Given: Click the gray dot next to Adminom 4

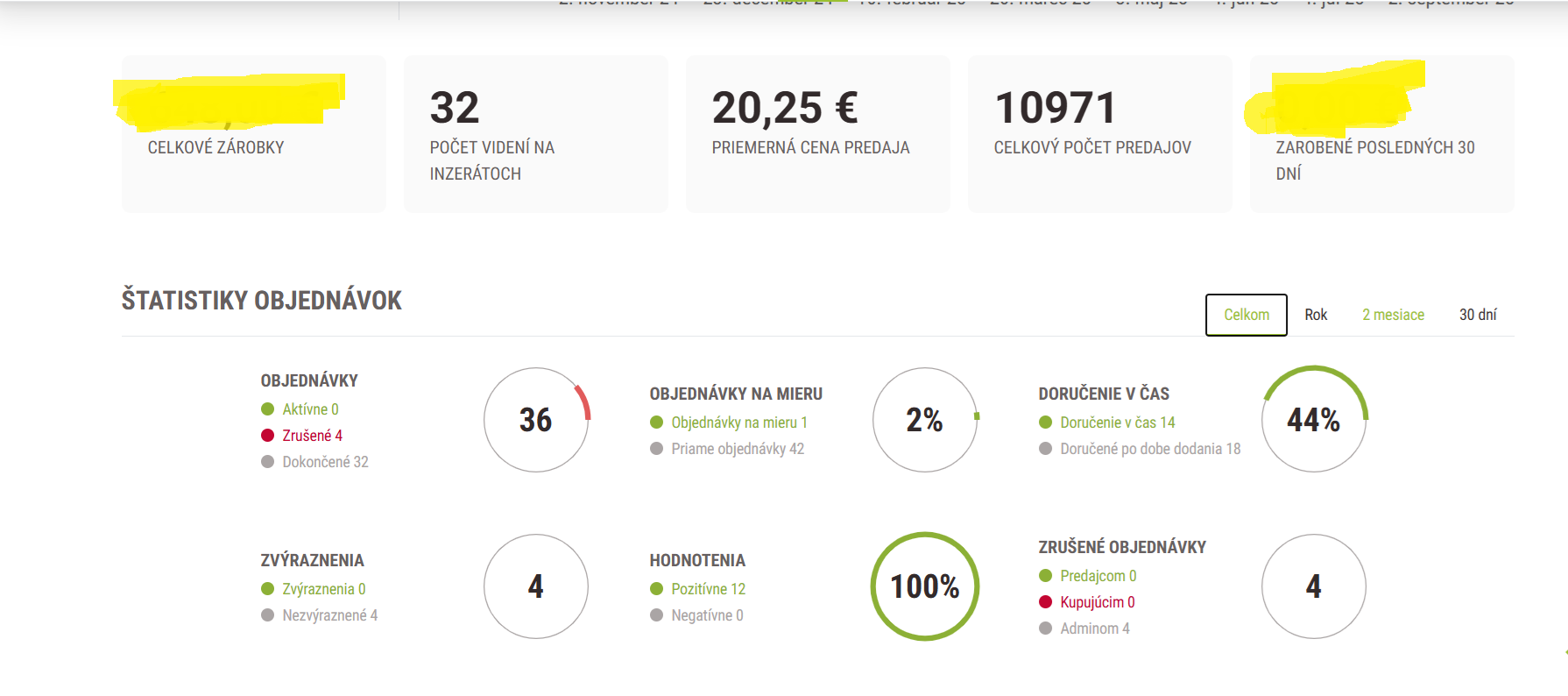Looking at the screenshot, I should 1045,629.
